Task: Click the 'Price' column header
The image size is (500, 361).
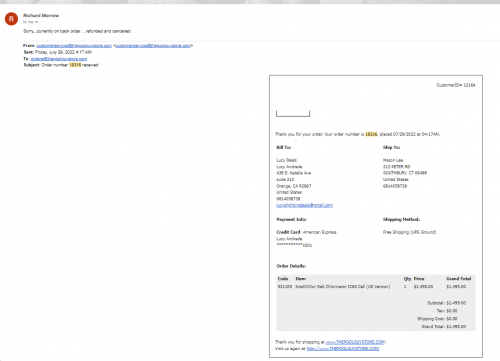Action: 419,279
